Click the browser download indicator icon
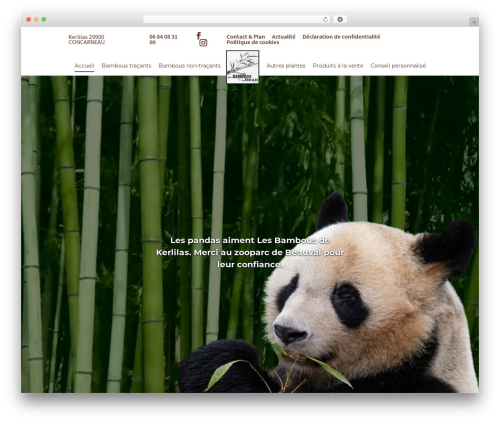Screen dimensions: 500x423 coord(340,20)
